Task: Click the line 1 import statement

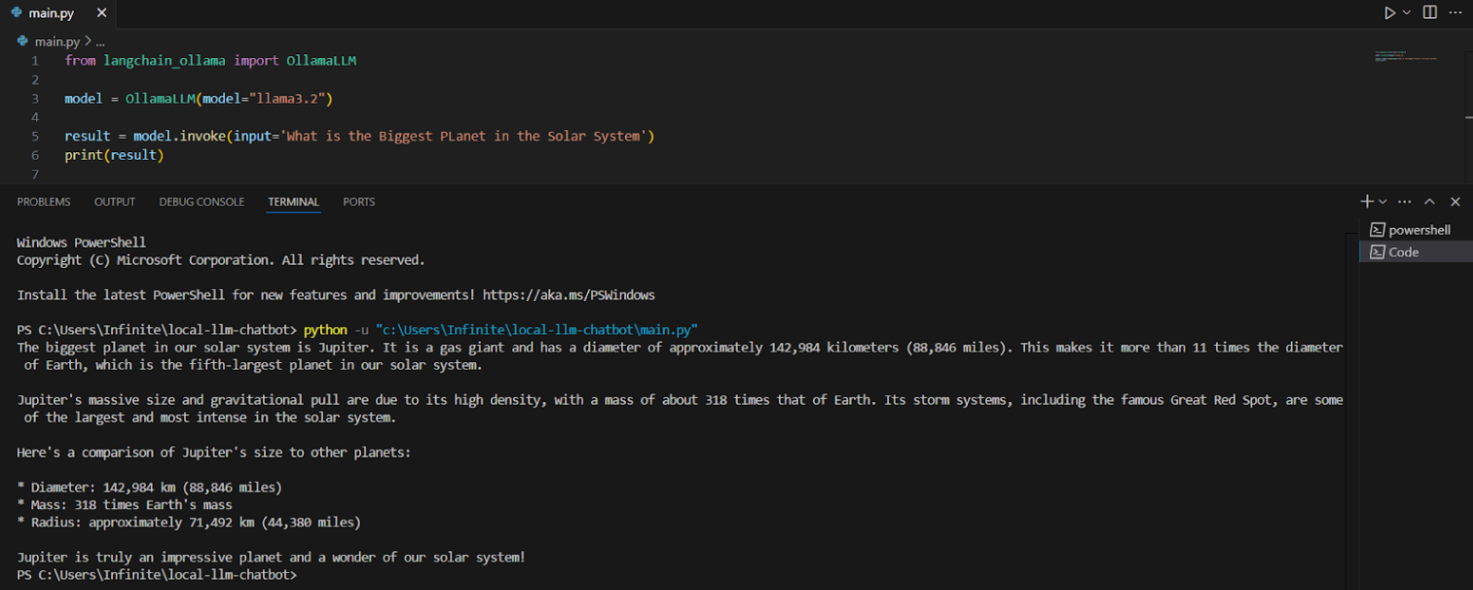Action: (211, 61)
